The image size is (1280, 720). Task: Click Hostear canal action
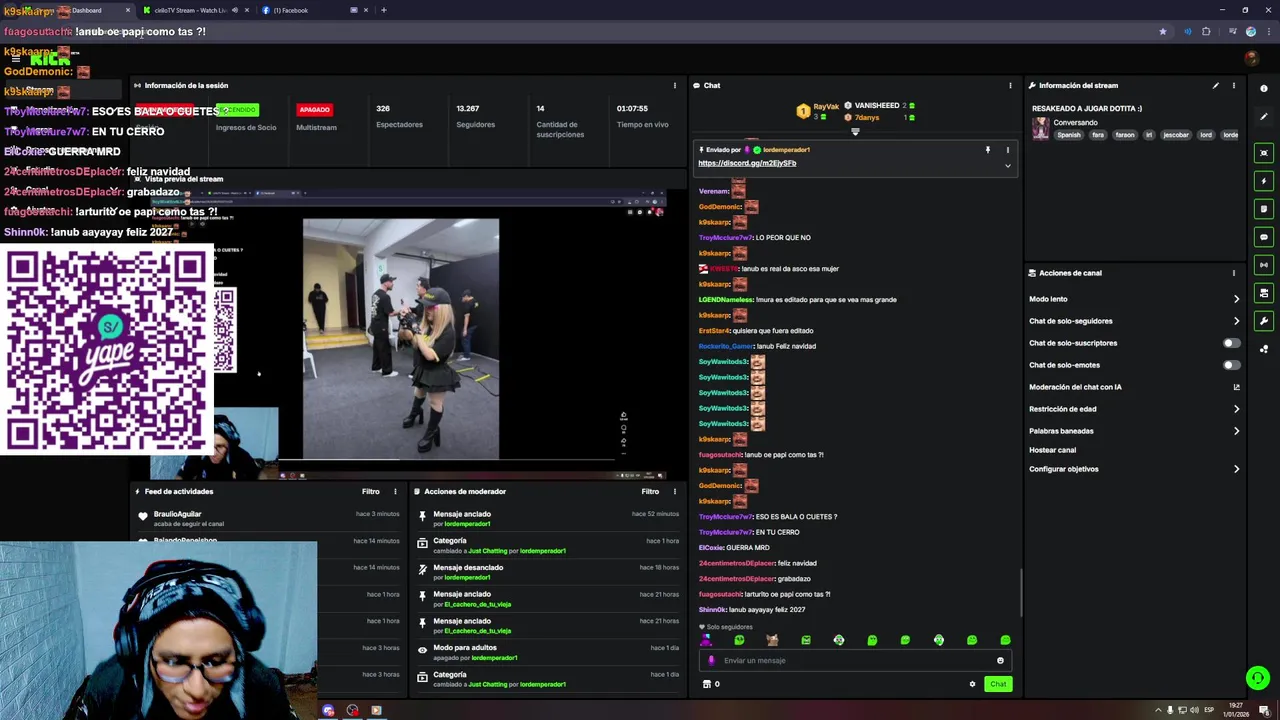coord(1052,450)
